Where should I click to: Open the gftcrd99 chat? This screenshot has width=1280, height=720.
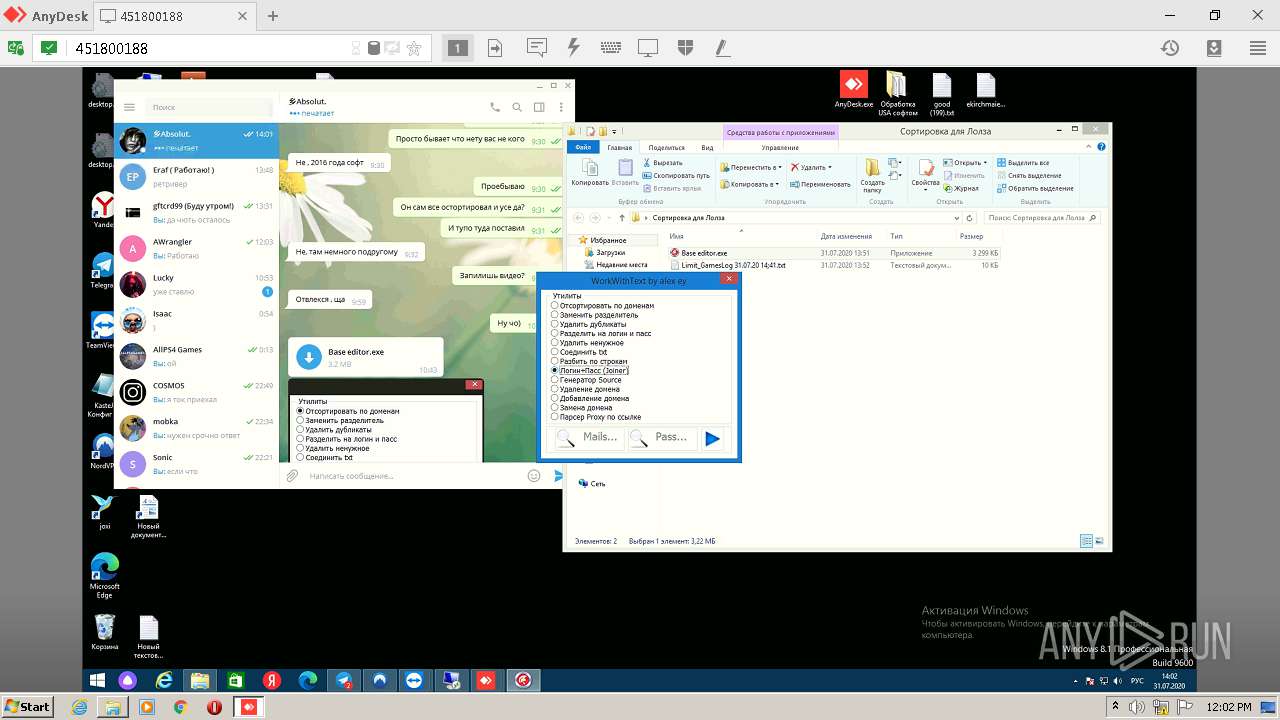point(196,213)
